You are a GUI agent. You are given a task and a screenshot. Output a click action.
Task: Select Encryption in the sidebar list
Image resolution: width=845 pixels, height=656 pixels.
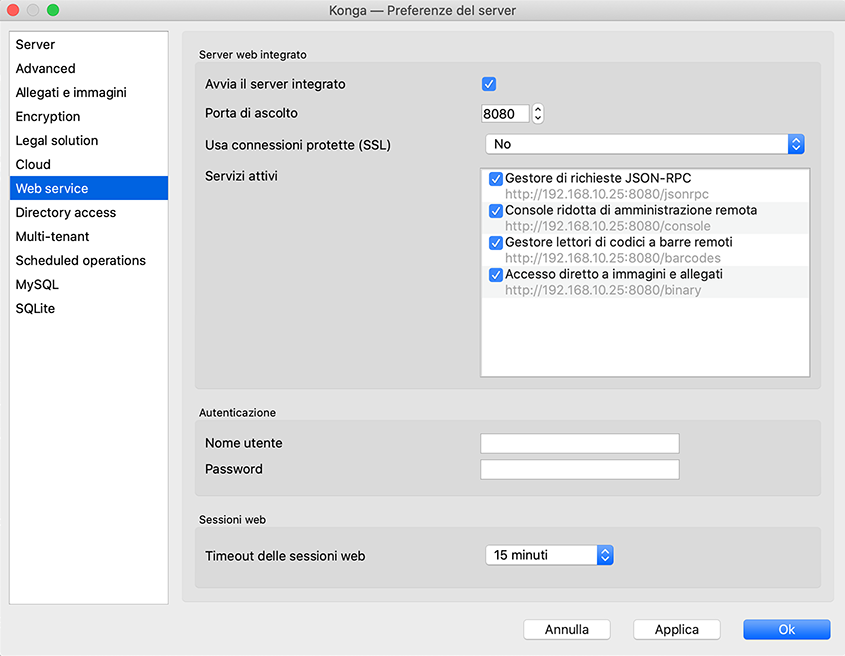pos(48,117)
